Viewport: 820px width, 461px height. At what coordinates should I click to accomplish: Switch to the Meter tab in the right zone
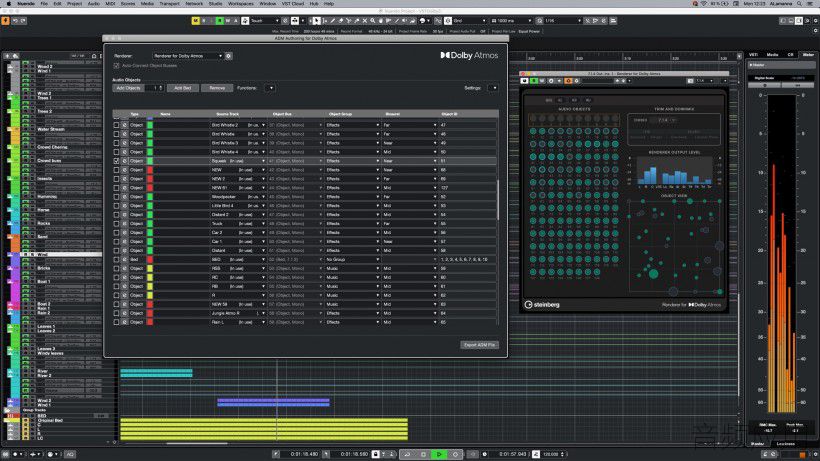tap(808, 54)
